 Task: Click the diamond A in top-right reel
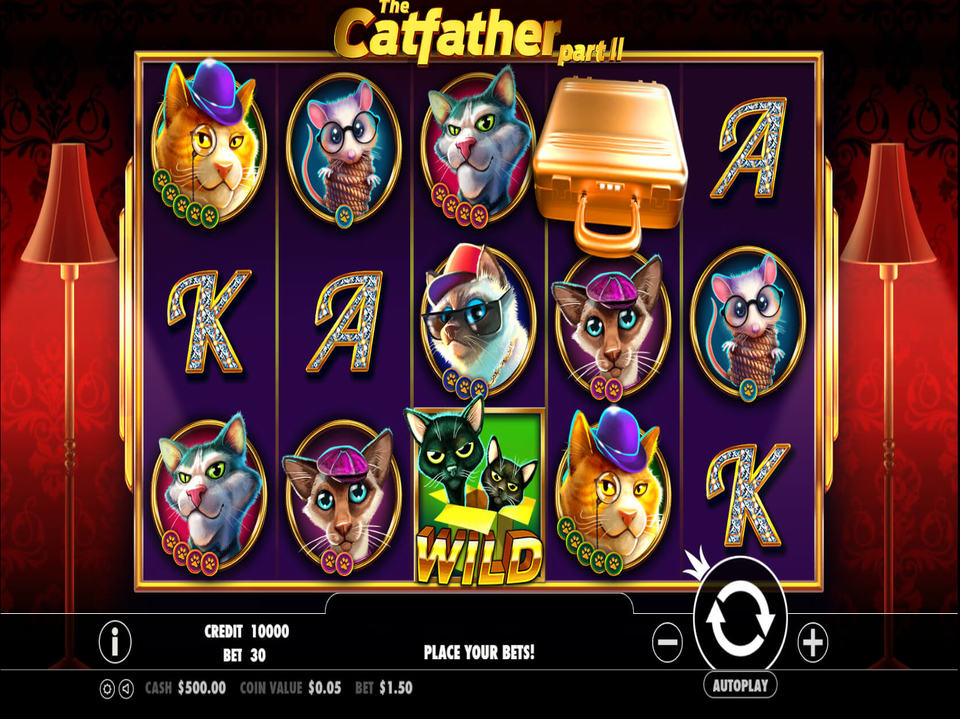pos(749,148)
